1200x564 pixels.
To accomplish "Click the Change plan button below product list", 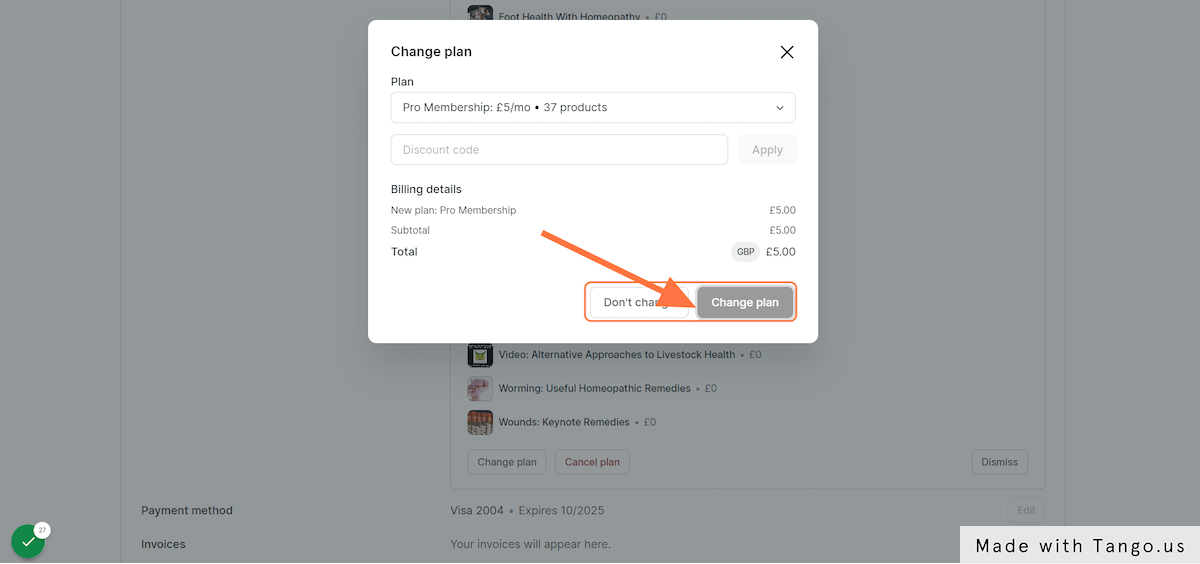I will point(507,462).
